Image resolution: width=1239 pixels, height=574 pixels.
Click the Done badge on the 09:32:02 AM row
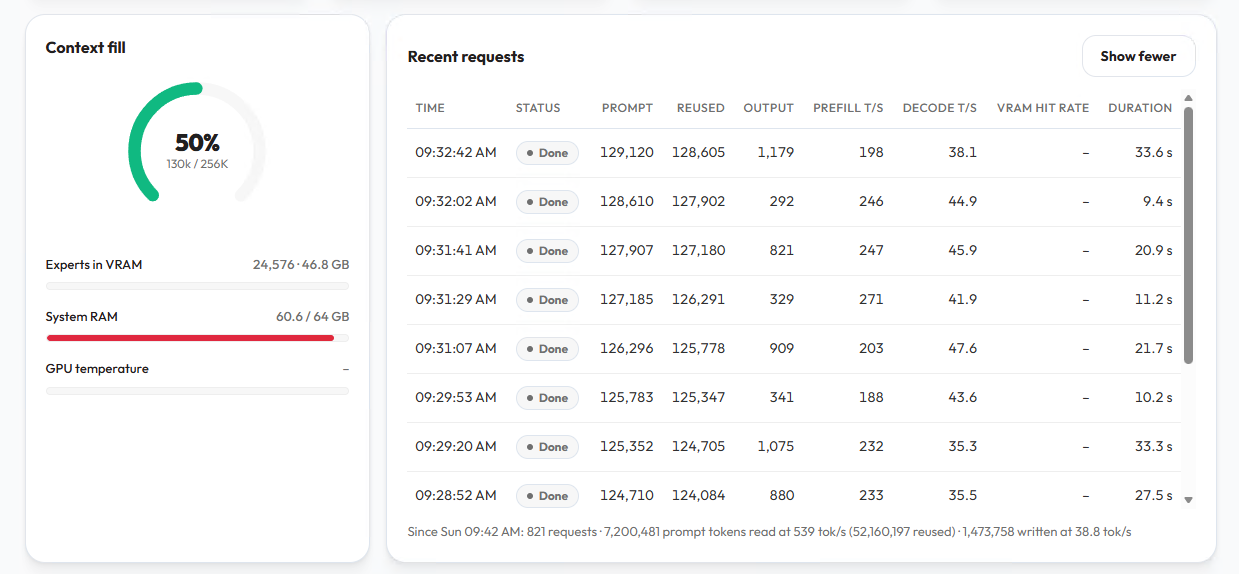pos(547,202)
